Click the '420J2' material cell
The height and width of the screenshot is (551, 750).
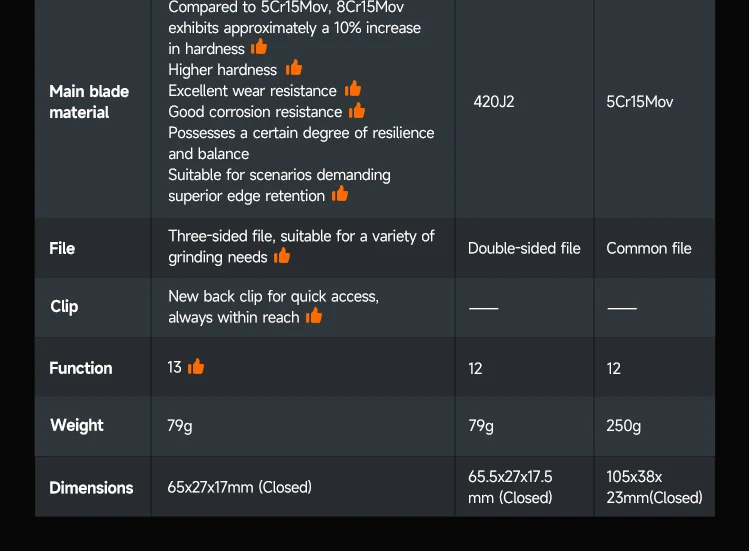click(x=494, y=102)
